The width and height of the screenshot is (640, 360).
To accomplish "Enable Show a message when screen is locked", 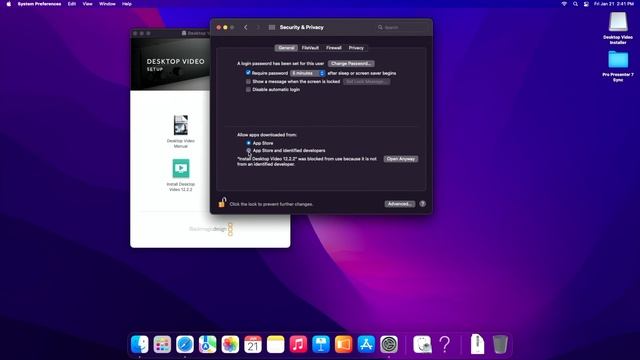I will coord(248,82).
